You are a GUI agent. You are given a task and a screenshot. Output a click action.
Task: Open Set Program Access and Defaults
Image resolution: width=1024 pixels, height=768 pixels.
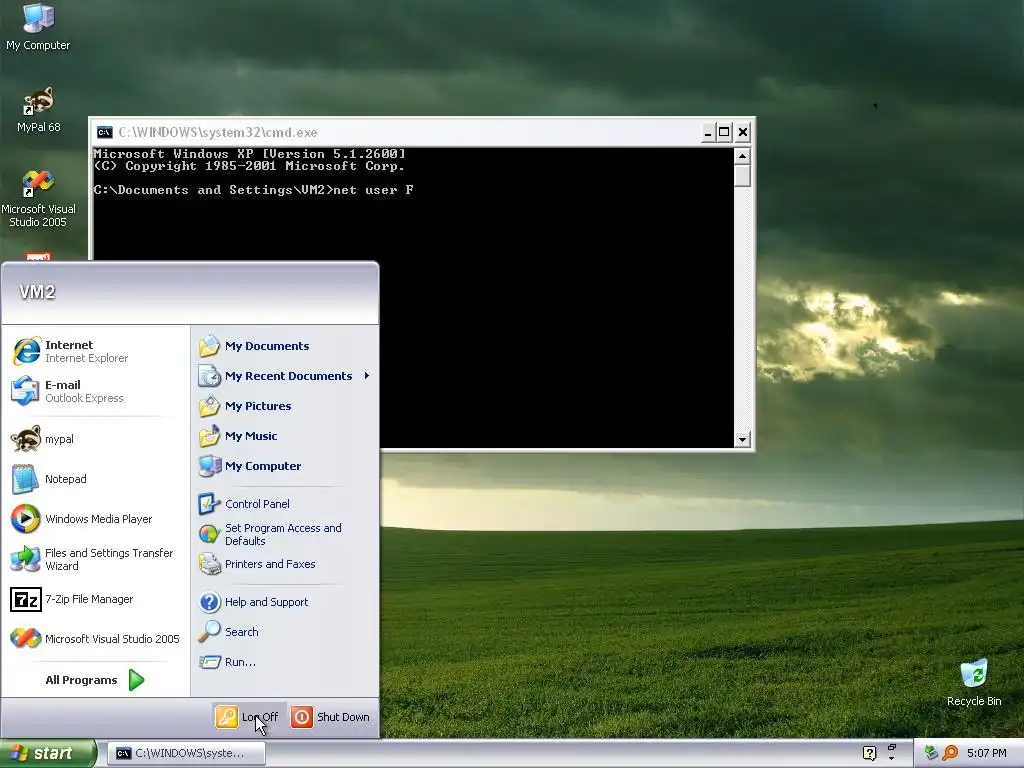(285, 534)
